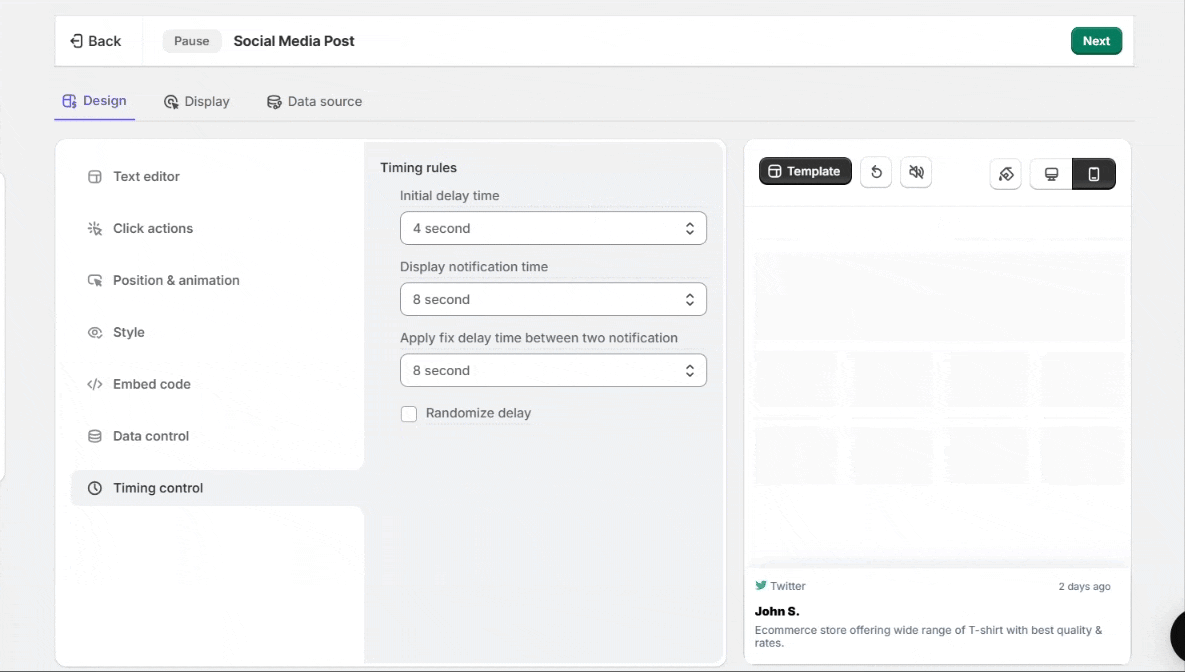Go Back to the previous page

tap(95, 41)
